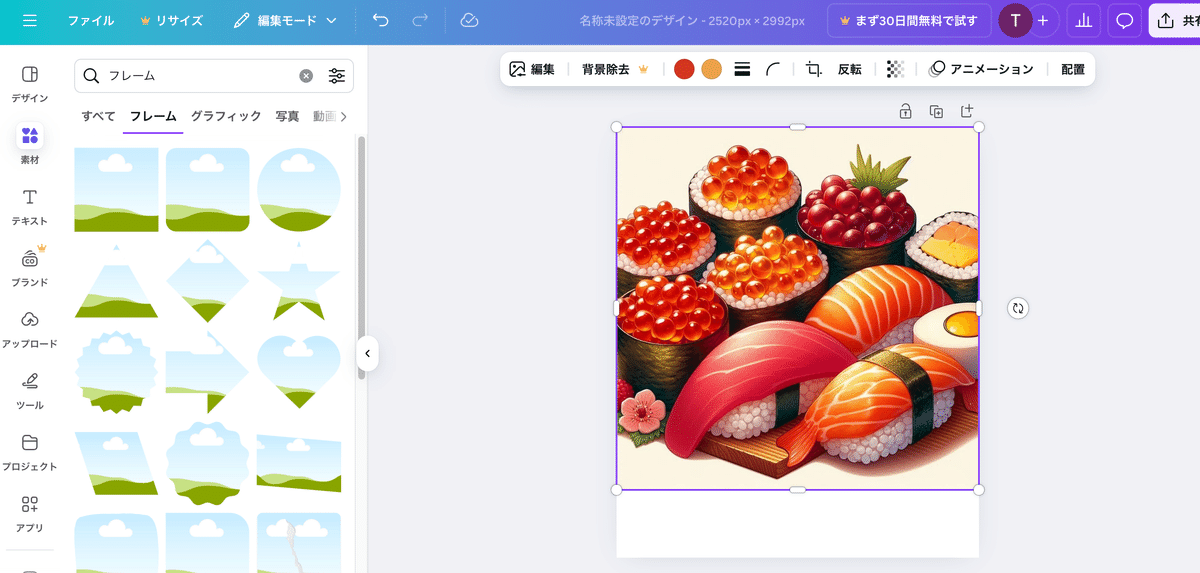Switch to the 写真 tab
The height and width of the screenshot is (573, 1200).
coord(287,116)
